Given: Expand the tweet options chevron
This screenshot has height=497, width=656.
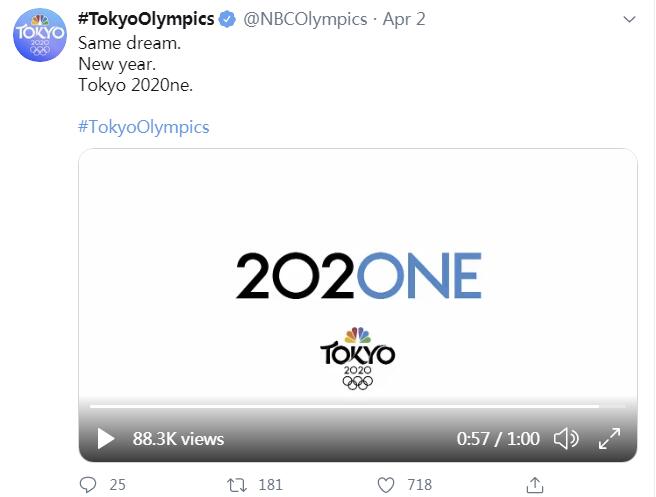Looking at the screenshot, I should (628, 20).
